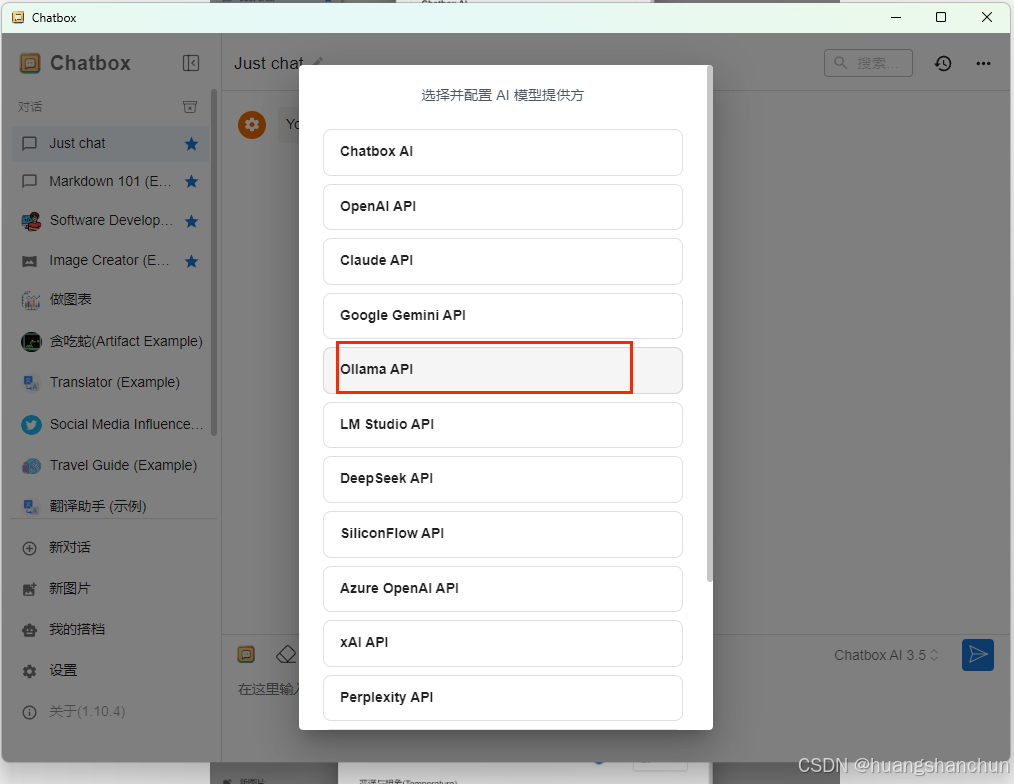Click the archive icon next to 对话

189,107
